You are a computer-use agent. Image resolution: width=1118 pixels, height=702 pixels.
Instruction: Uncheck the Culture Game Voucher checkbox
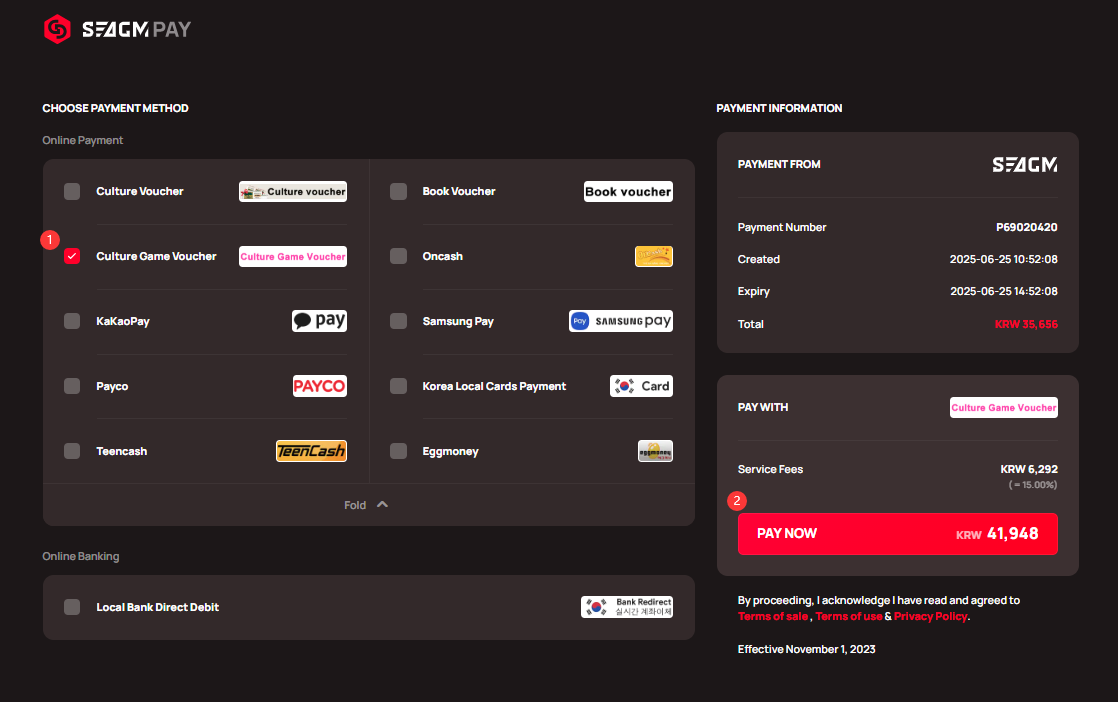pos(72,257)
